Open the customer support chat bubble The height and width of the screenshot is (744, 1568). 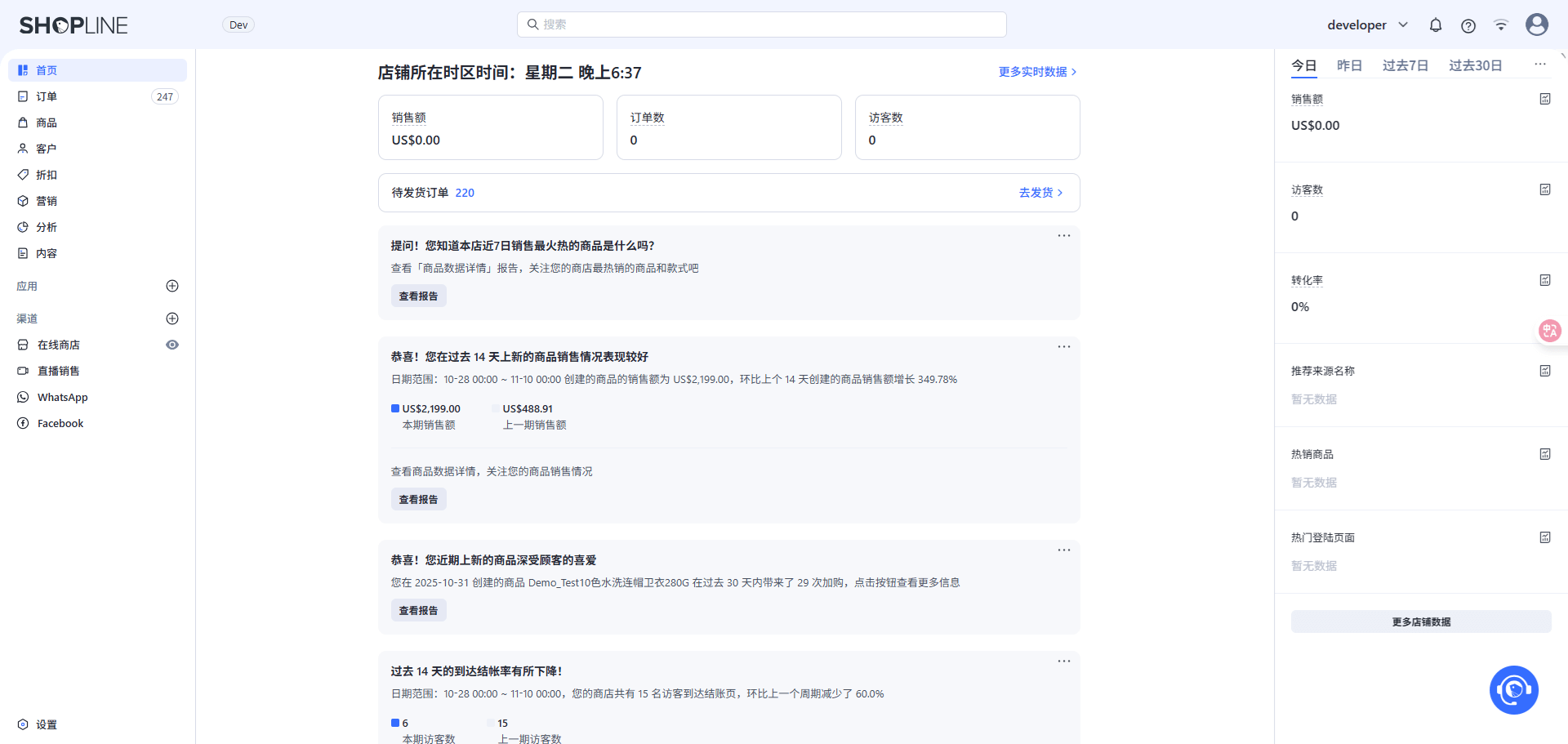(x=1513, y=690)
